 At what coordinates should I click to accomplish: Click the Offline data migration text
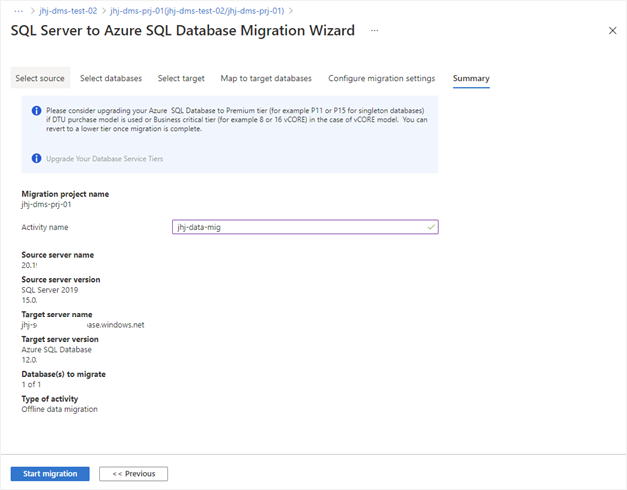point(60,409)
